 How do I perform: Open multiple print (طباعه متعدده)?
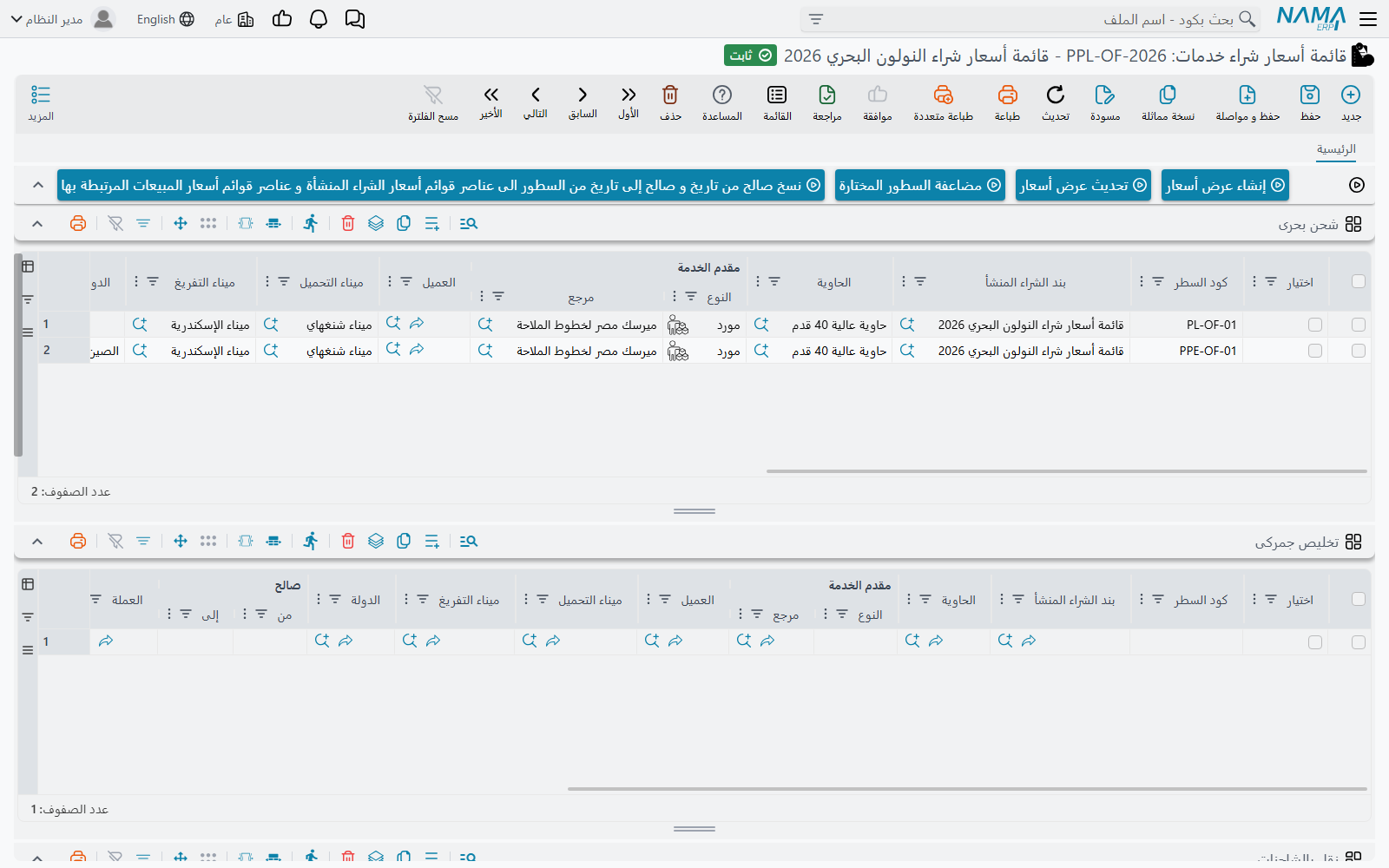[x=944, y=95]
